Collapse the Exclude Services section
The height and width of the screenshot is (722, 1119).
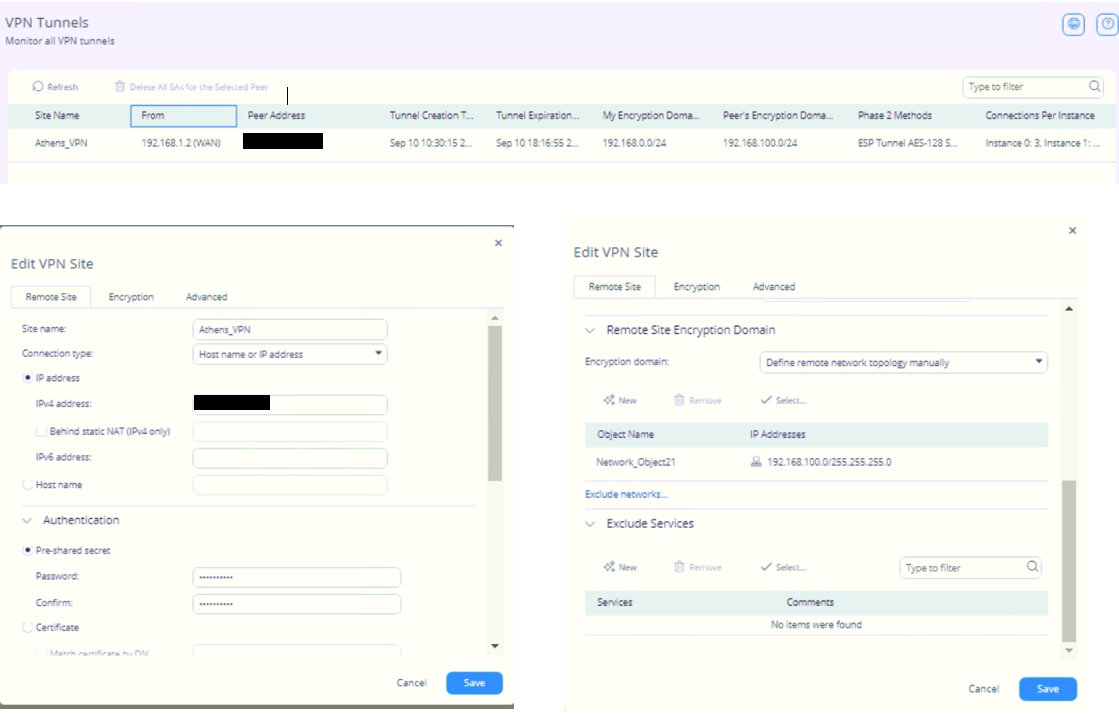click(590, 524)
